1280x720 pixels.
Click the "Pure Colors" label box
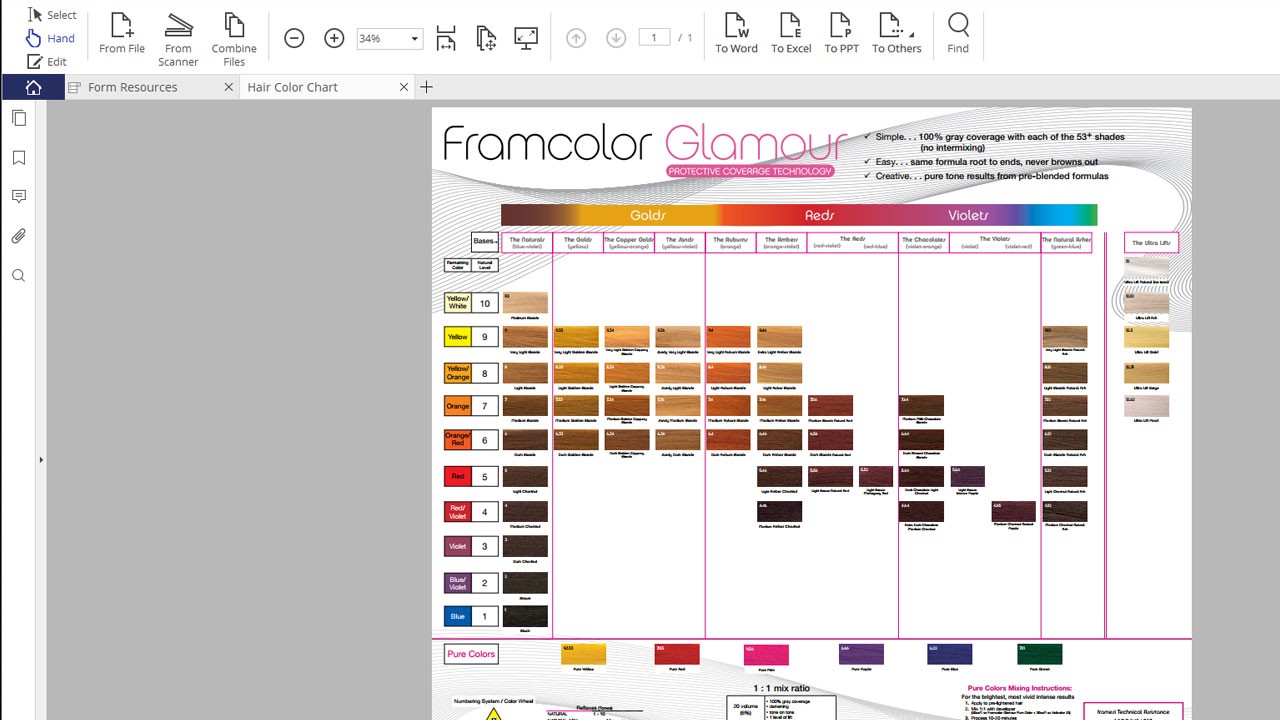click(471, 654)
